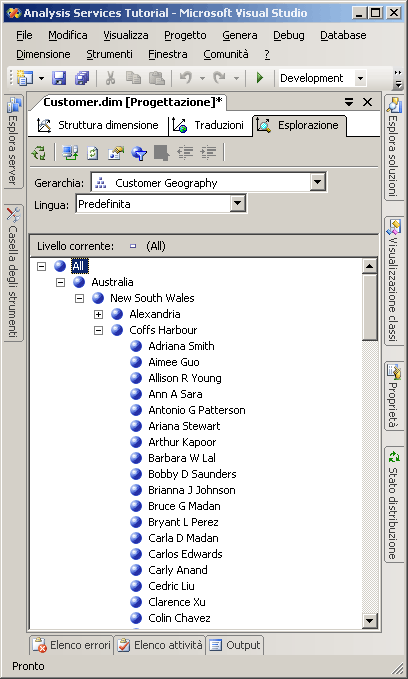
Task: Select the Brianna J Johnson member
Action: click(x=192, y=490)
